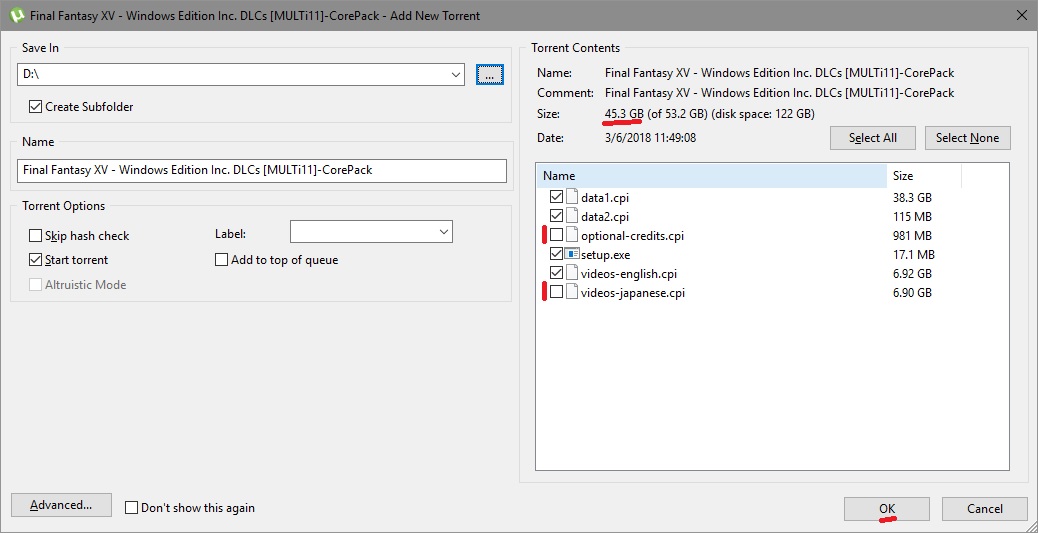Check optional-credits.cpi for download
This screenshot has width=1038, height=533.
(x=556, y=235)
